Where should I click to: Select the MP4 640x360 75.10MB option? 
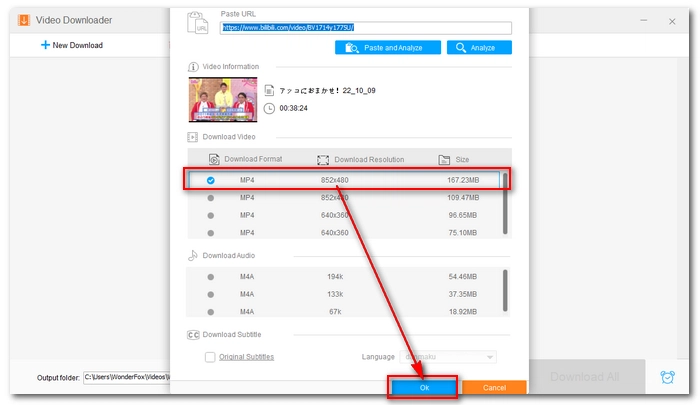tap(210, 233)
